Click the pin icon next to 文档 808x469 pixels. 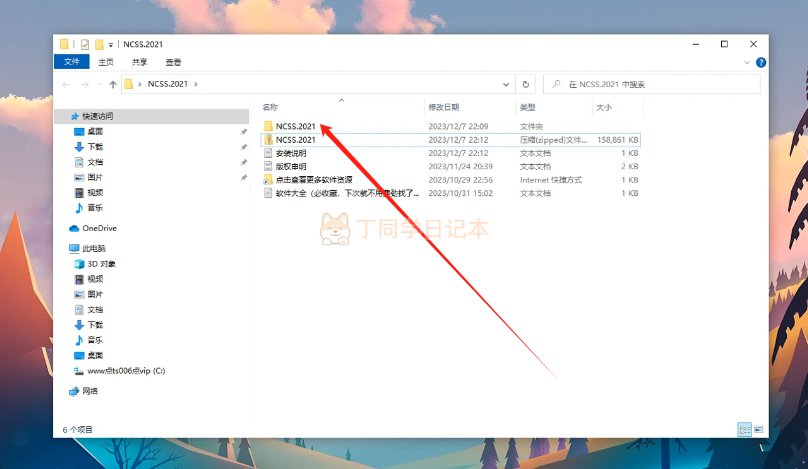[243, 163]
